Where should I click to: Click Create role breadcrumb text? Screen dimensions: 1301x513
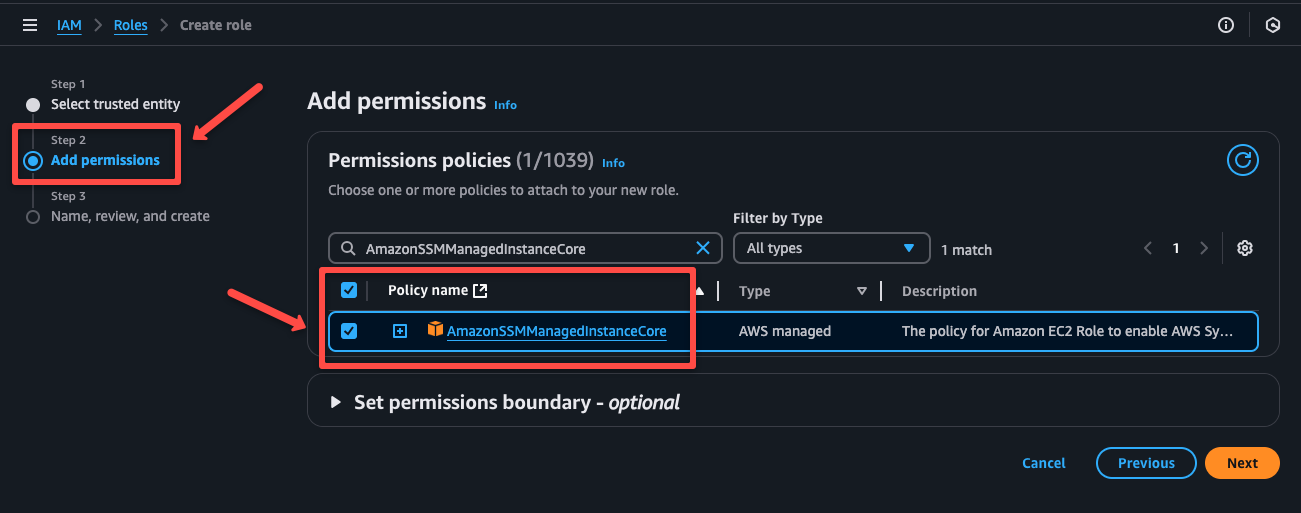[x=216, y=25]
